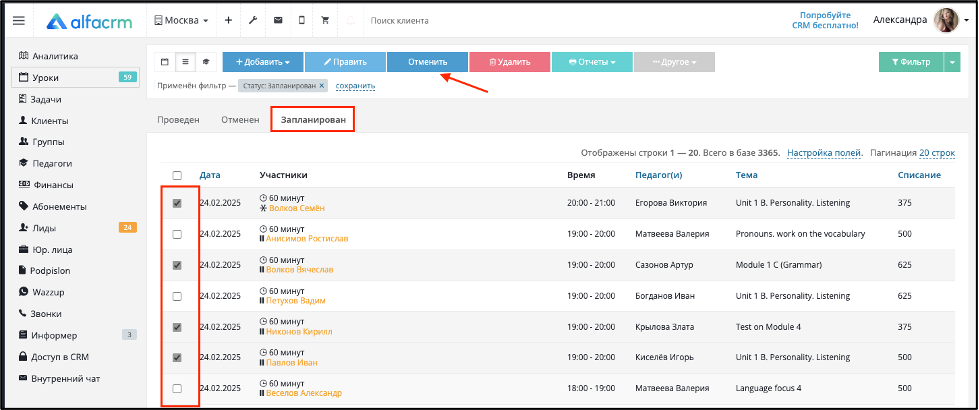979x410 pixels.
Task: Click the Отменить button
Action: pos(428,62)
